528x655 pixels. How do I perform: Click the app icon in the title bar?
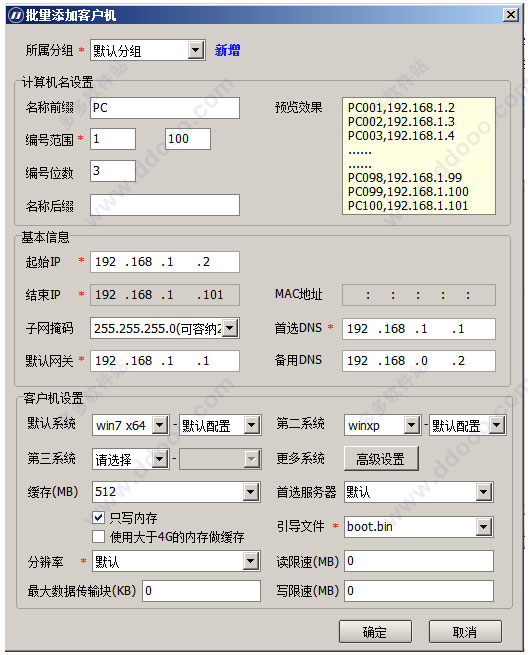[x=16, y=15]
